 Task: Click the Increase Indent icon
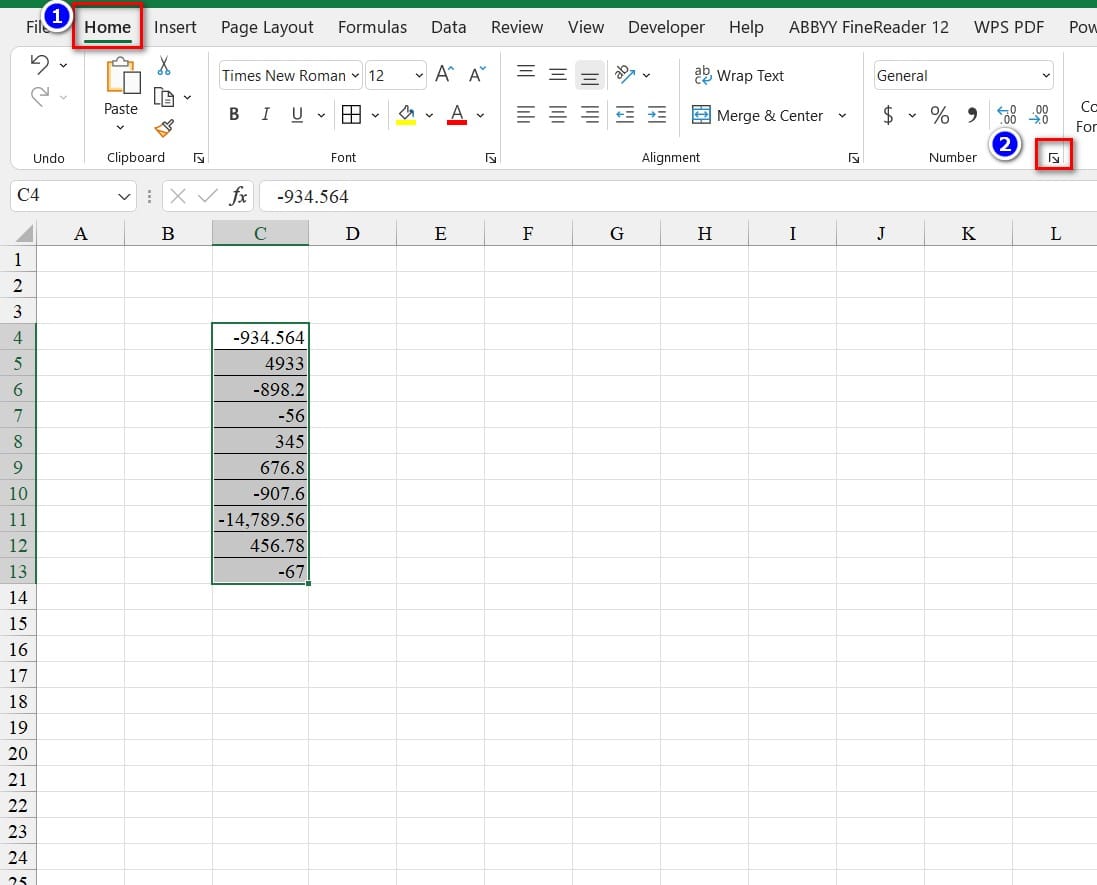pos(657,115)
